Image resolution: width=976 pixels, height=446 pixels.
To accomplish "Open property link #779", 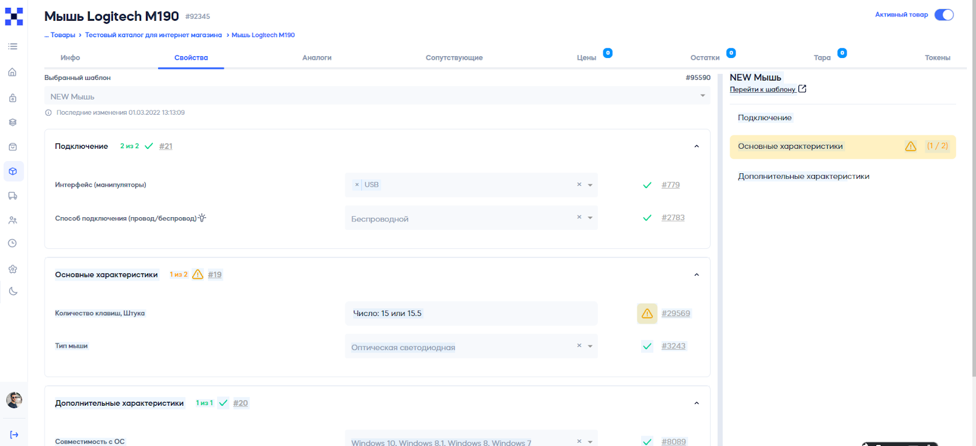I will (x=672, y=185).
